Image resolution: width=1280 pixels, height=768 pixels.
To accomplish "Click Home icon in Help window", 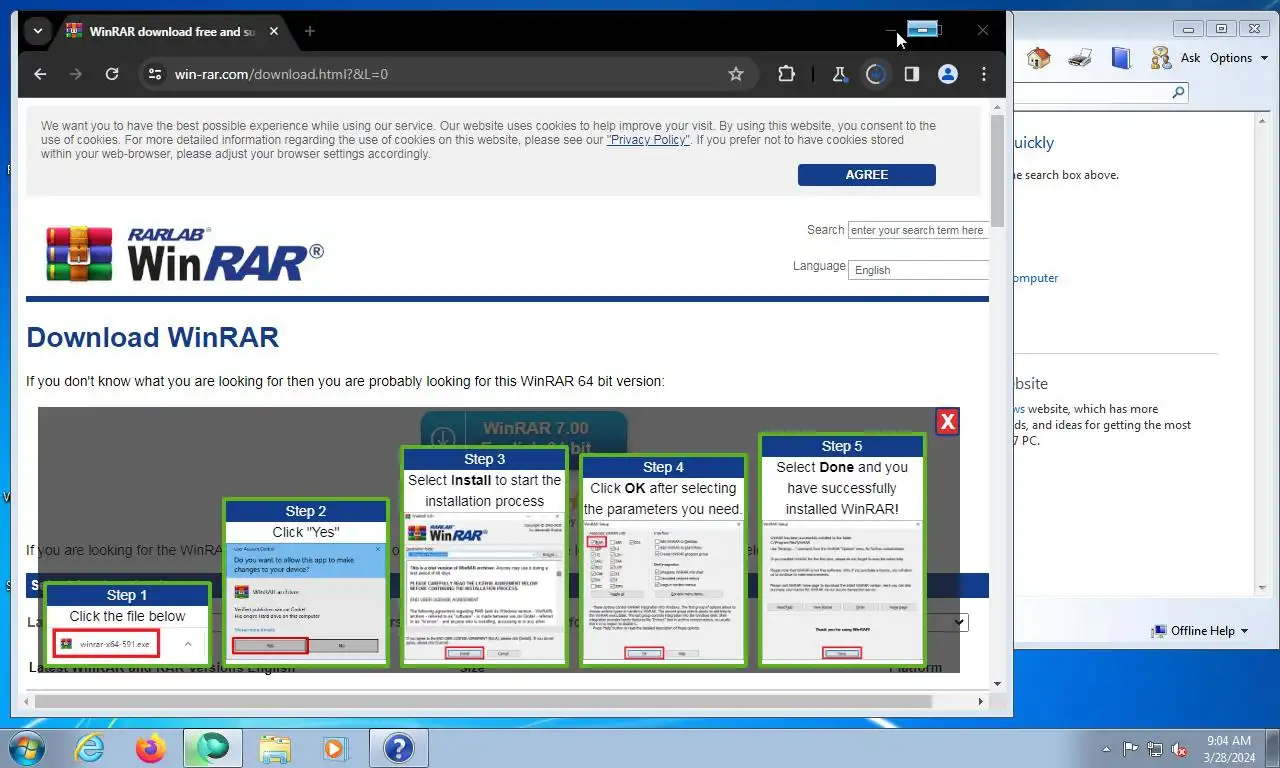I will (x=1039, y=58).
